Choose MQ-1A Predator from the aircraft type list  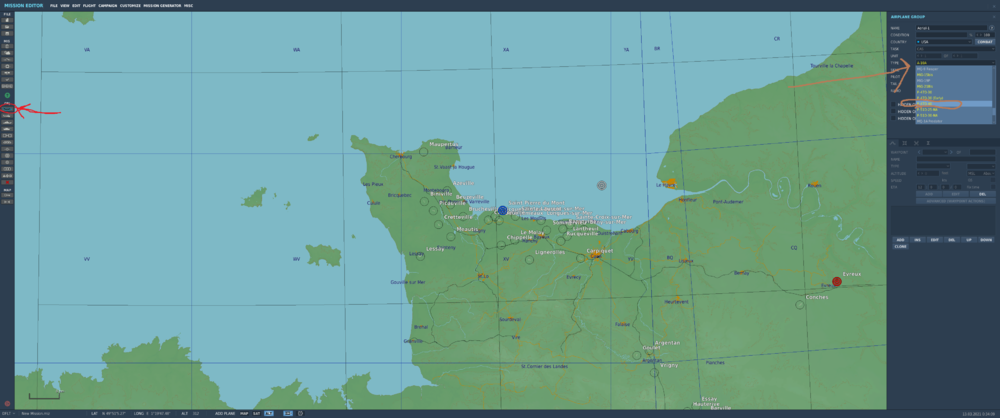click(x=953, y=121)
